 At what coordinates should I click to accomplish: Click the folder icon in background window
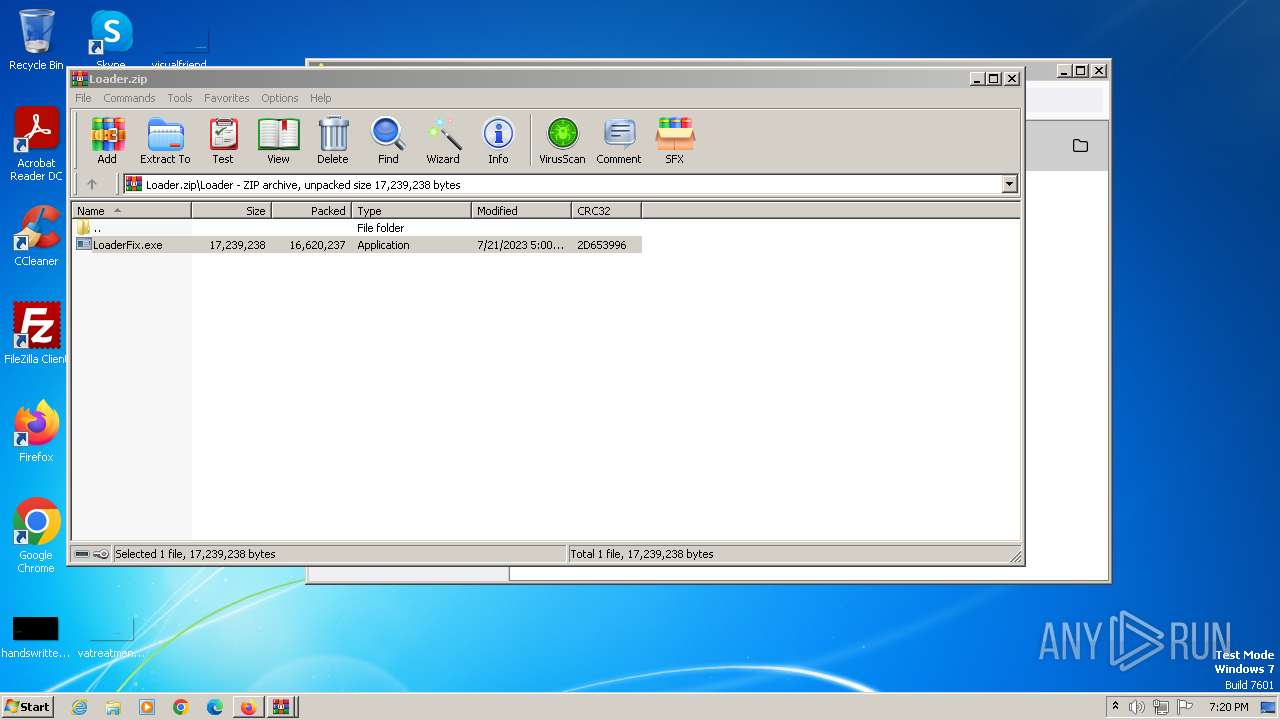click(x=1080, y=146)
